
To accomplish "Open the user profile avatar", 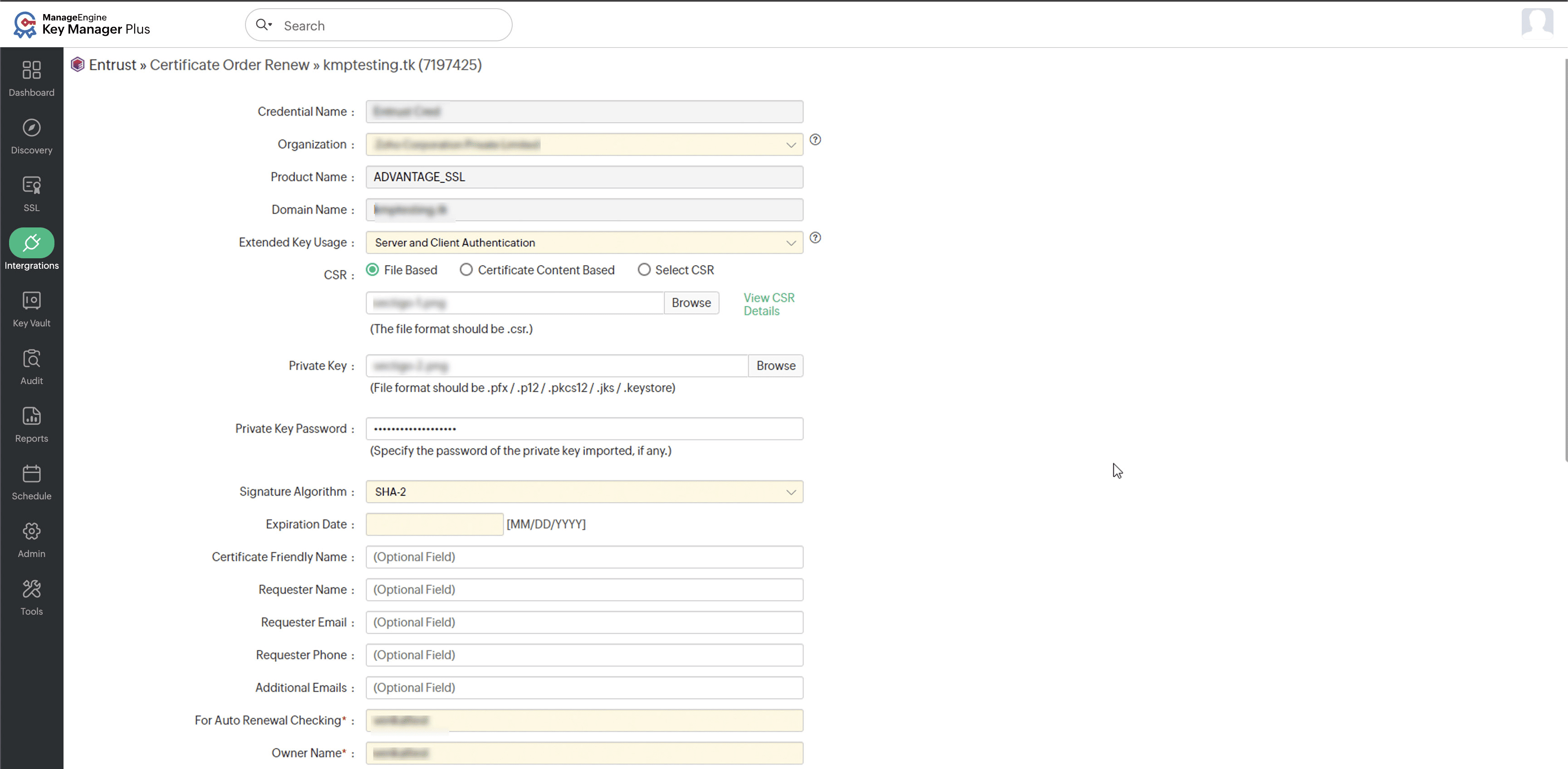I will tap(1537, 23).
